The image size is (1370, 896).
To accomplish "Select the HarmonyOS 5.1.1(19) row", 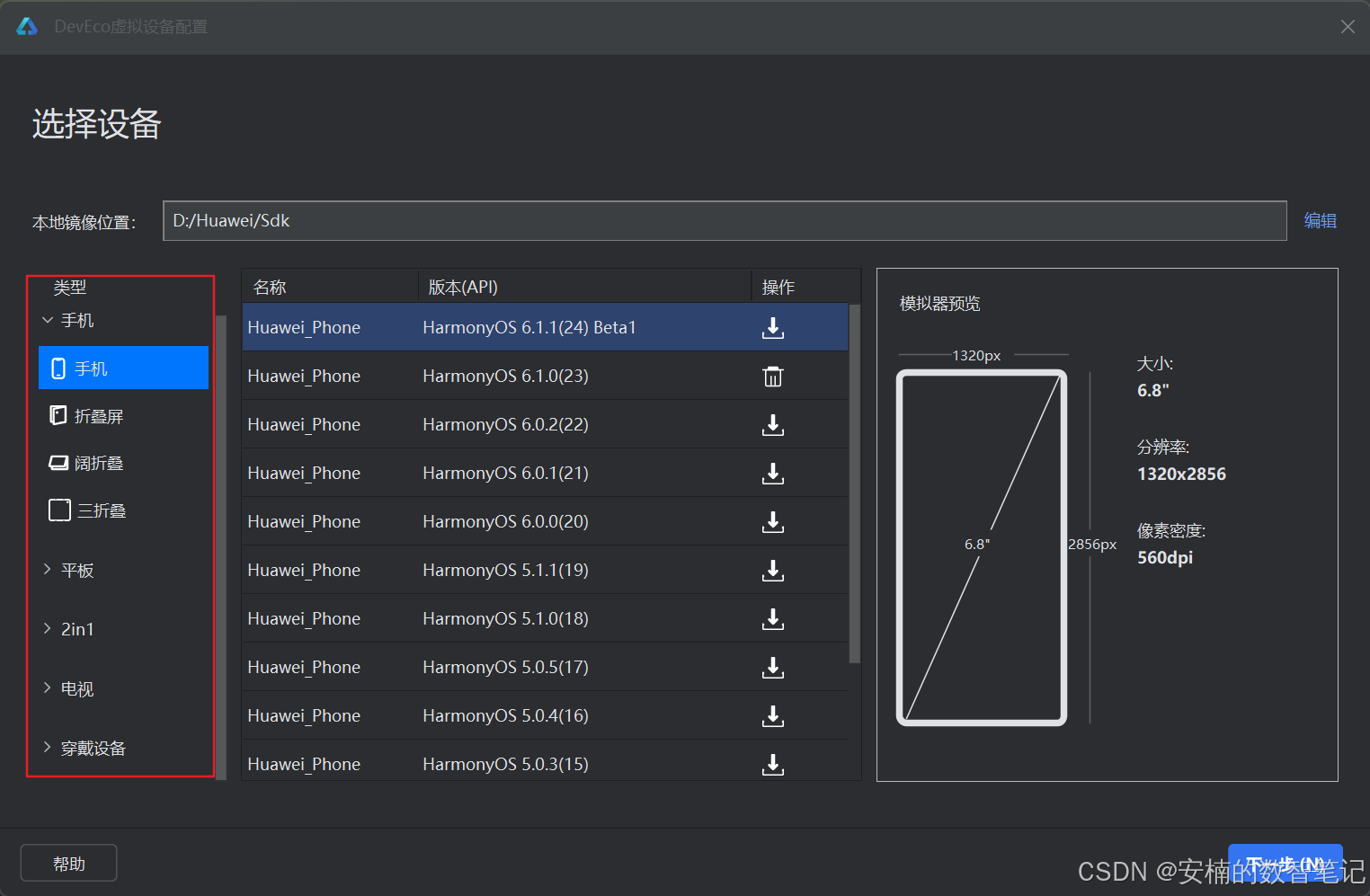I will (x=545, y=570).
